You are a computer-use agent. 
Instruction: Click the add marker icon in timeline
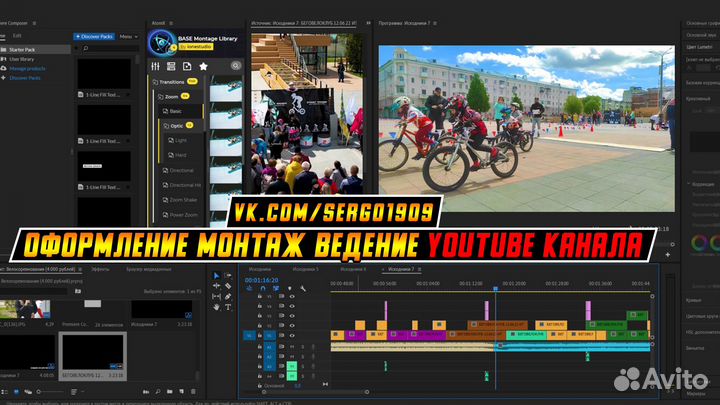point(290,288)
